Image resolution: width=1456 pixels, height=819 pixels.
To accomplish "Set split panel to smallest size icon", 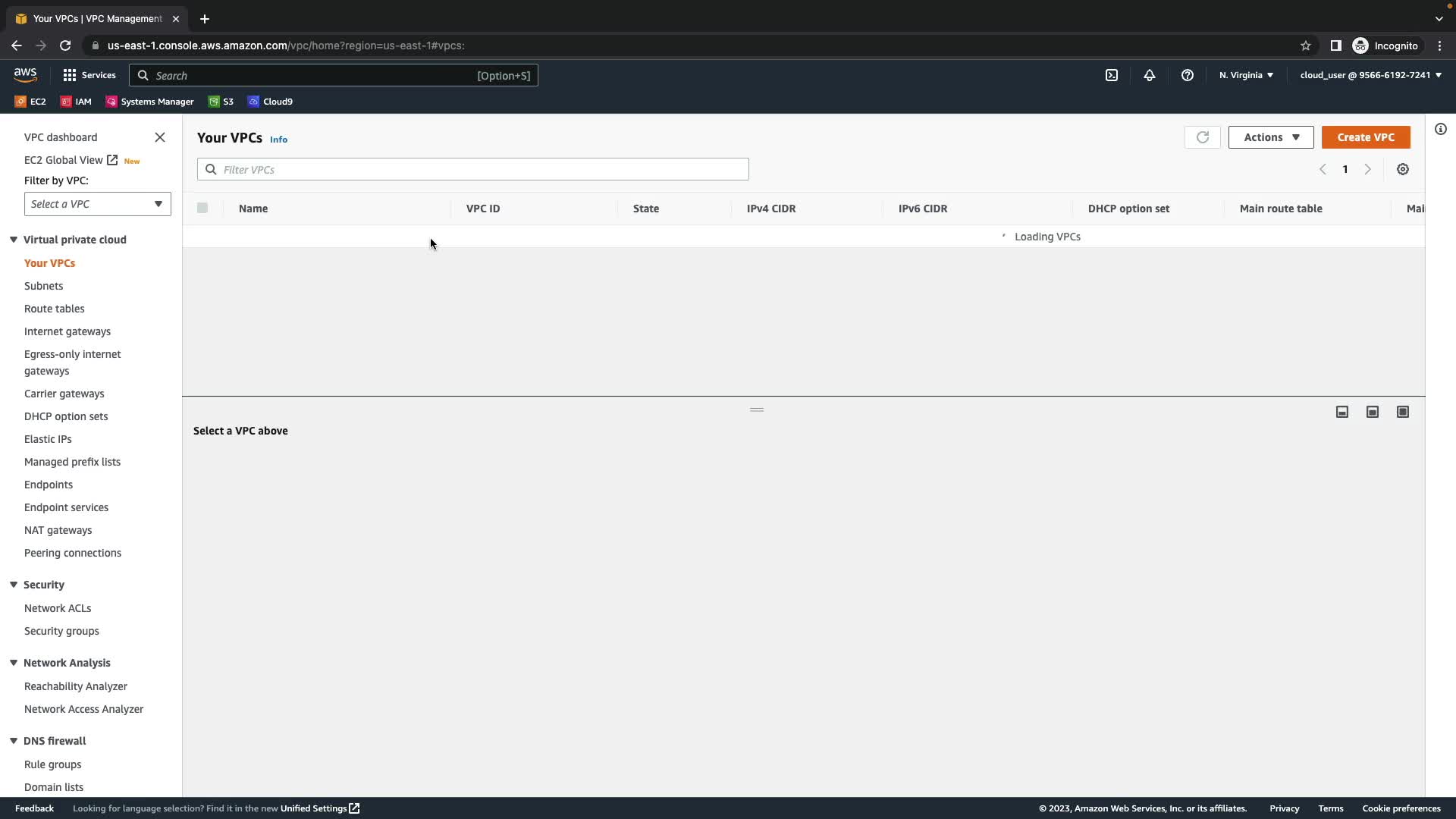I will 1342,412.
